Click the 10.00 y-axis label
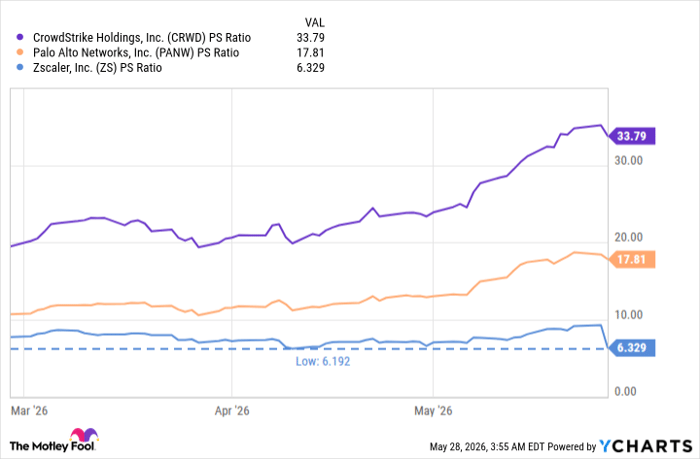Screen dimensions: 700x459 pos(629,315)
